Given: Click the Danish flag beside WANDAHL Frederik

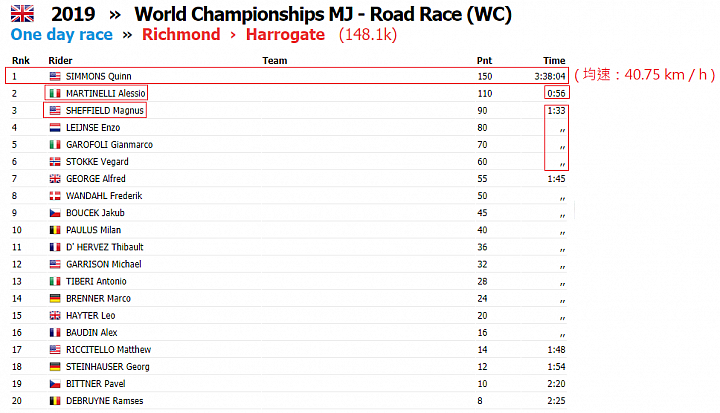Looking at the screenshot, I should 55,195.
